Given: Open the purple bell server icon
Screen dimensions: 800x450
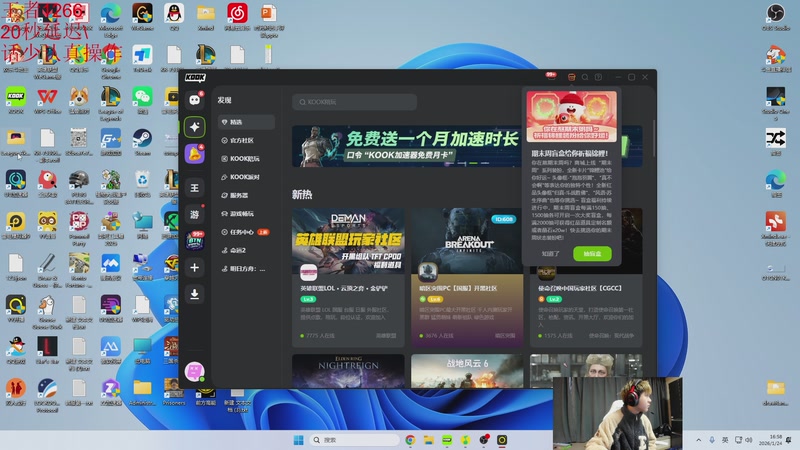Looking at the screenshot, I should coord(194,154).
